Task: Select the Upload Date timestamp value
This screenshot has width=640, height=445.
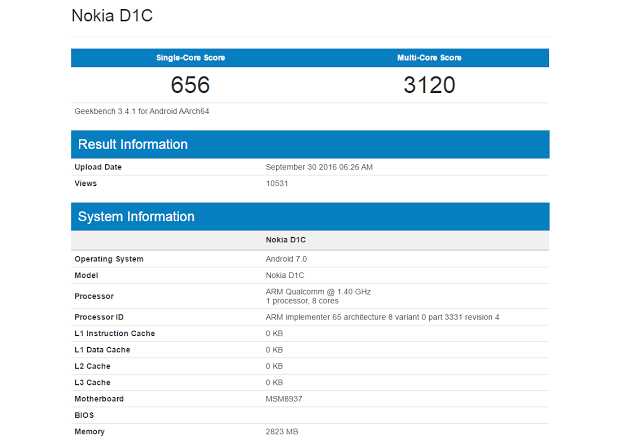Action: click(x=319, y=167)
